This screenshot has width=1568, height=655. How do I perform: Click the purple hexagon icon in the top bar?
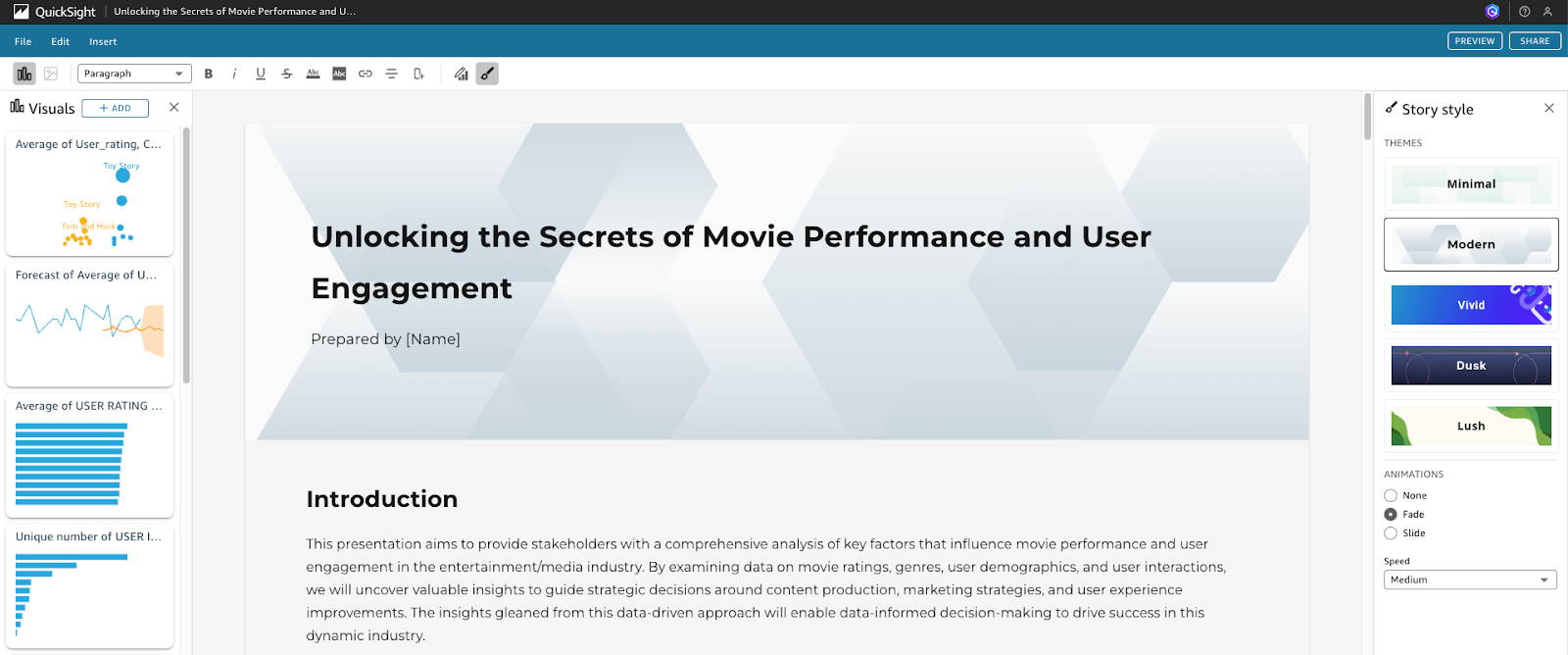pos(1492,12)
